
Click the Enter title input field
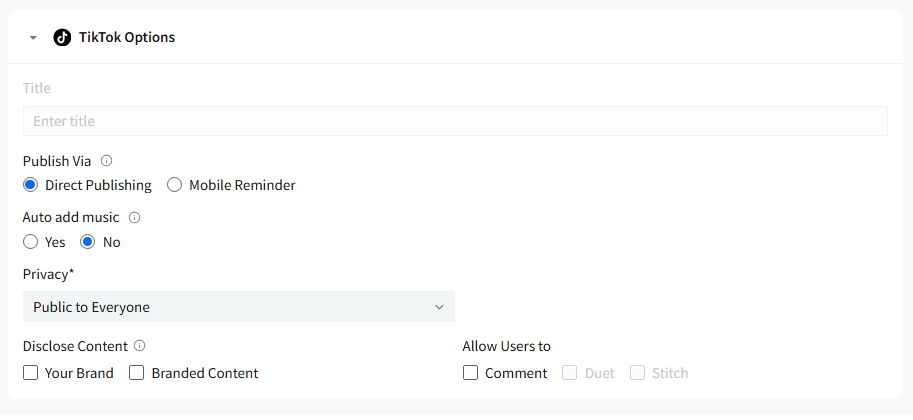[x=454, y=121]
